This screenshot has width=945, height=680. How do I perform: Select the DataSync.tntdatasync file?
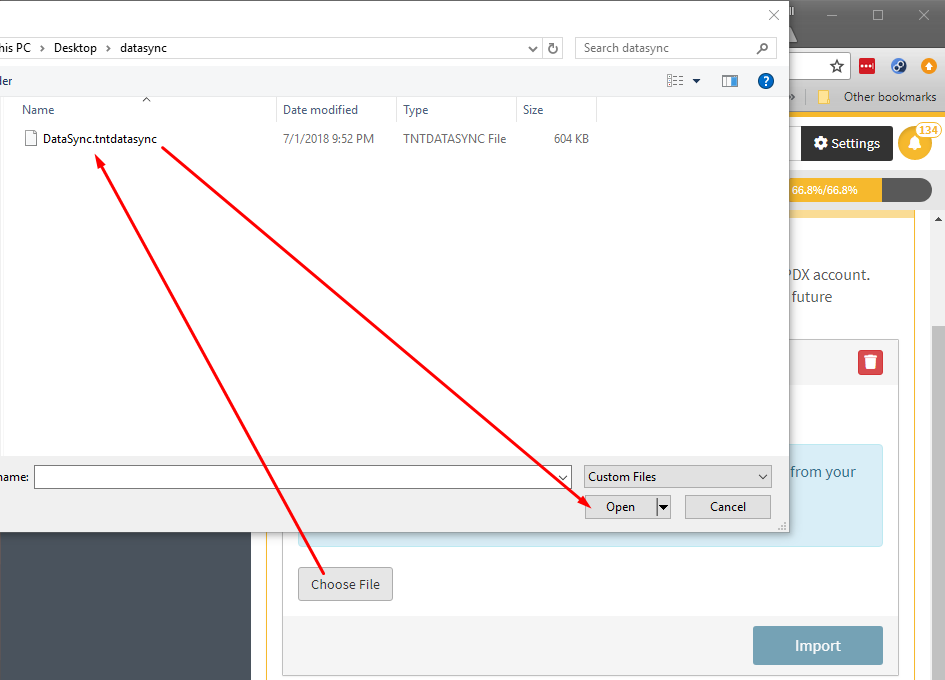[99, 139]
